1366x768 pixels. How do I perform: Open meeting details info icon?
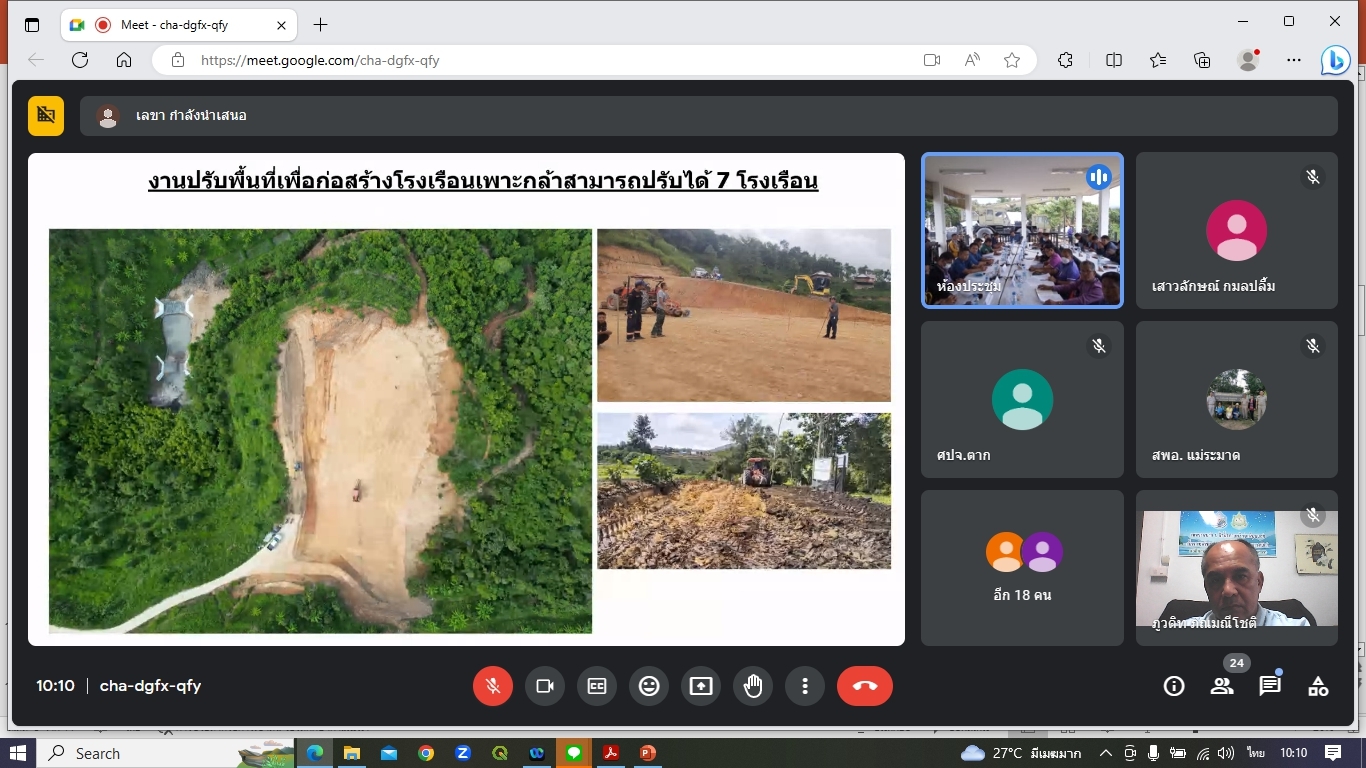[1174, 686]
